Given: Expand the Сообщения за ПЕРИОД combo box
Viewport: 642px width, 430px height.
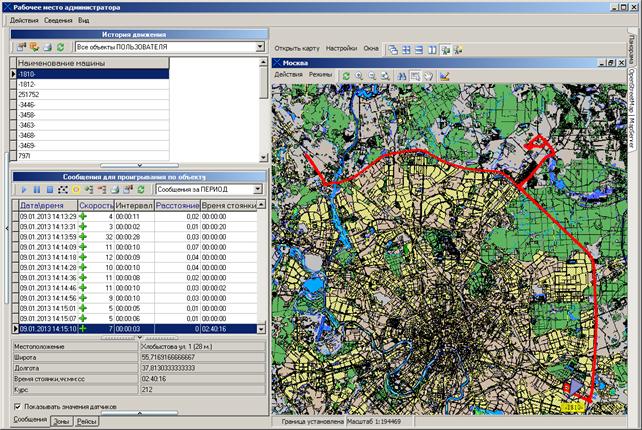Looking at the screenshot, I should [258, 189].
